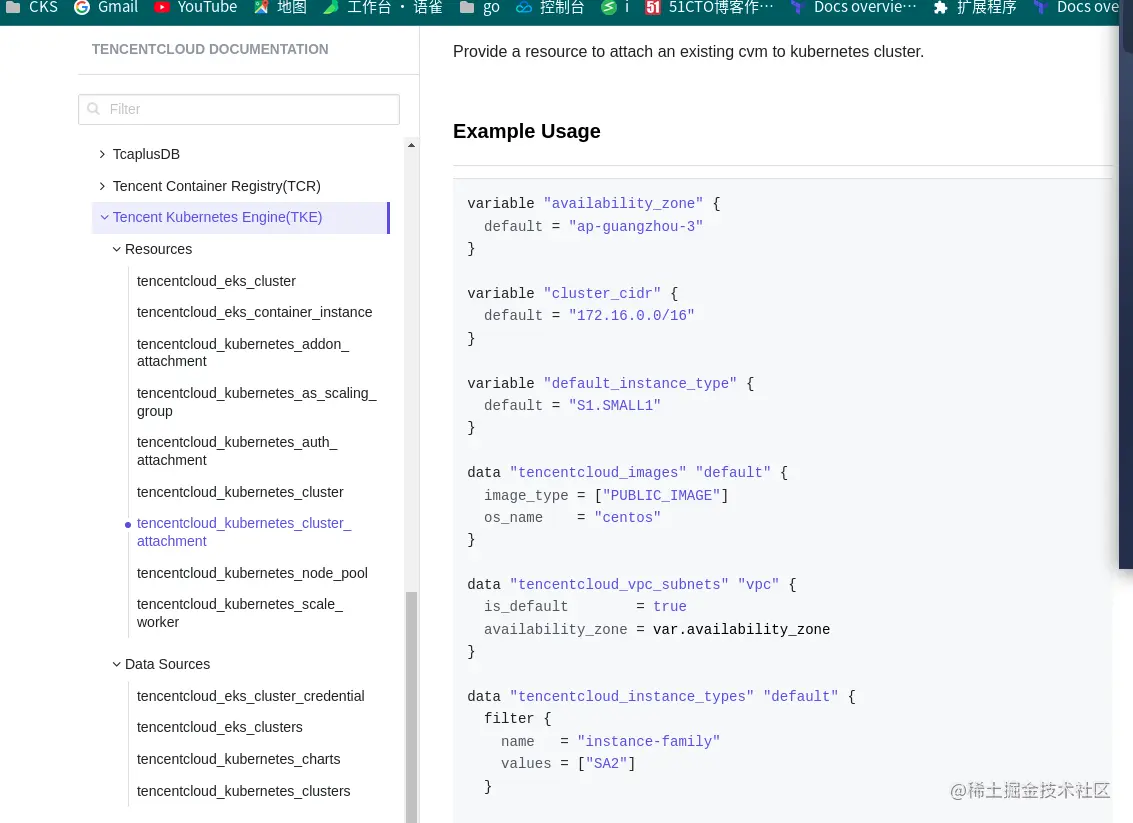Click the Example Usage heading
Image resolution: width=1133 pixels, height=823 pixels.
point(527,132)
